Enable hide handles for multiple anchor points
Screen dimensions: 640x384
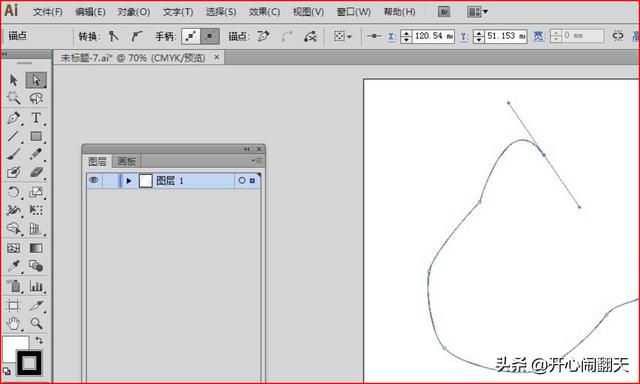point(210,36)
